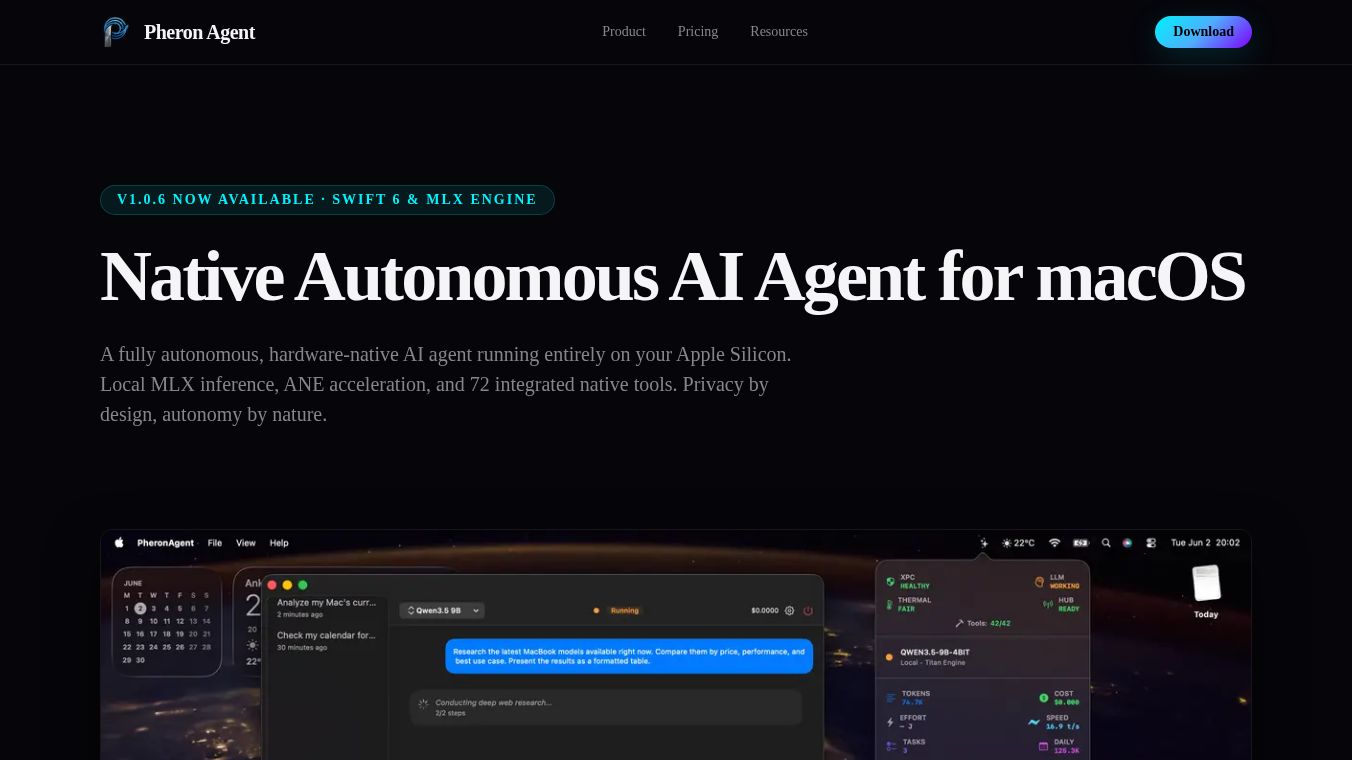Open settings gear icon in chat window
The image size is (1352, 760).
pos(789,610)
